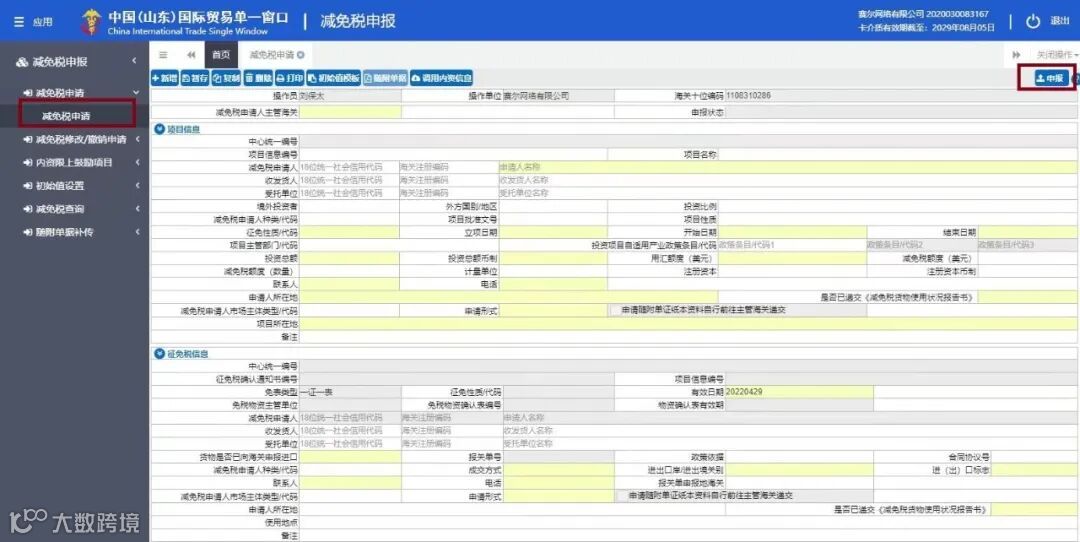Click the rewind tabs double-arrow left icon
Screen dimensions: 1080x542
[x=191, y=55]
